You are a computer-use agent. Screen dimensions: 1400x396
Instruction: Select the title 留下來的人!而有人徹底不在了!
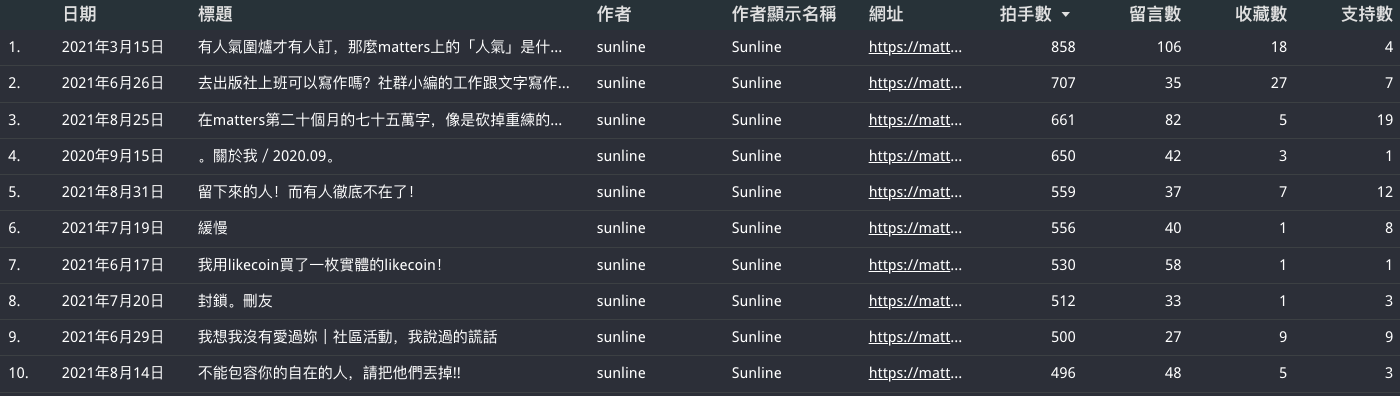[306, 192]
